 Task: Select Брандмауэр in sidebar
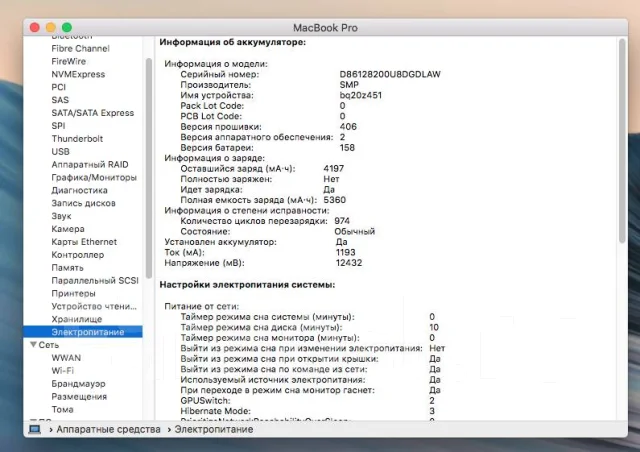[78, 384]
